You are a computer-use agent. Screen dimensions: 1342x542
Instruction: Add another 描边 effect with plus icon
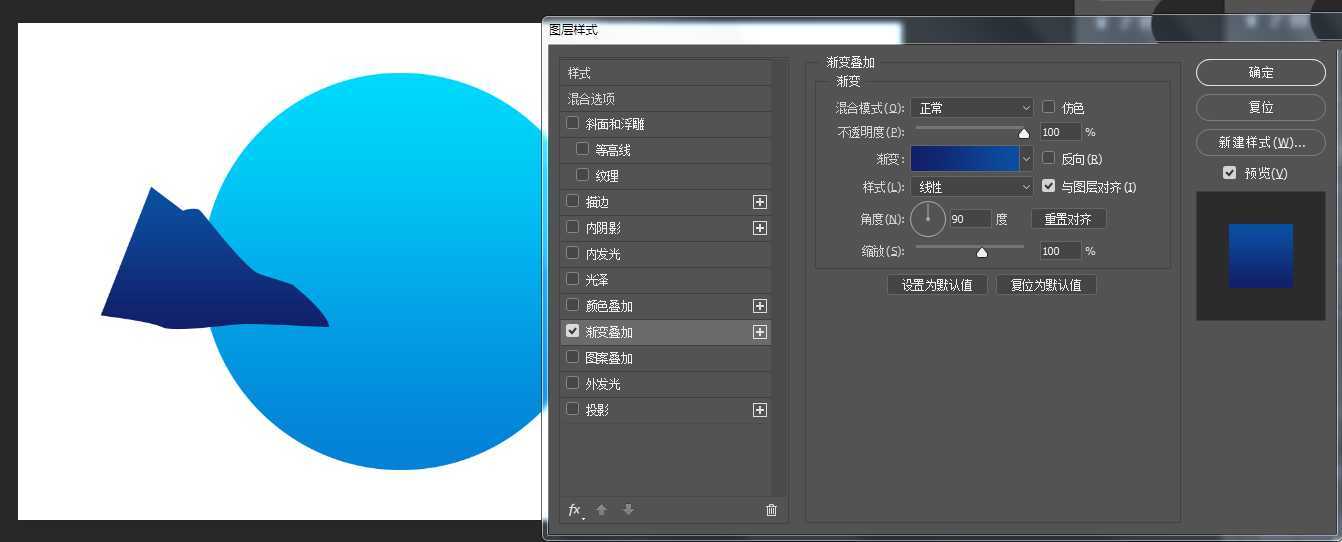click(x=760, y=202)
